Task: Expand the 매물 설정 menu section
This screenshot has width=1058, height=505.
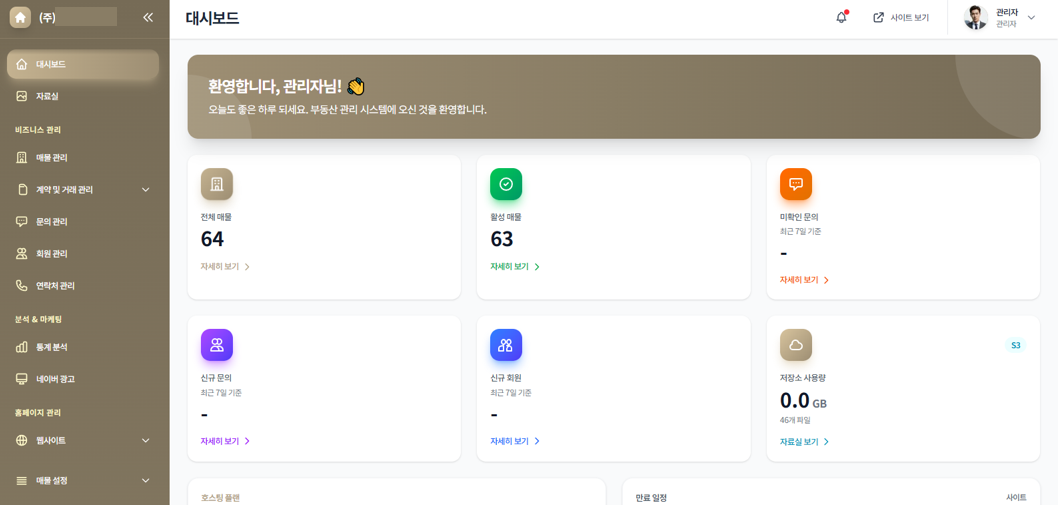Action: point(146,481)
